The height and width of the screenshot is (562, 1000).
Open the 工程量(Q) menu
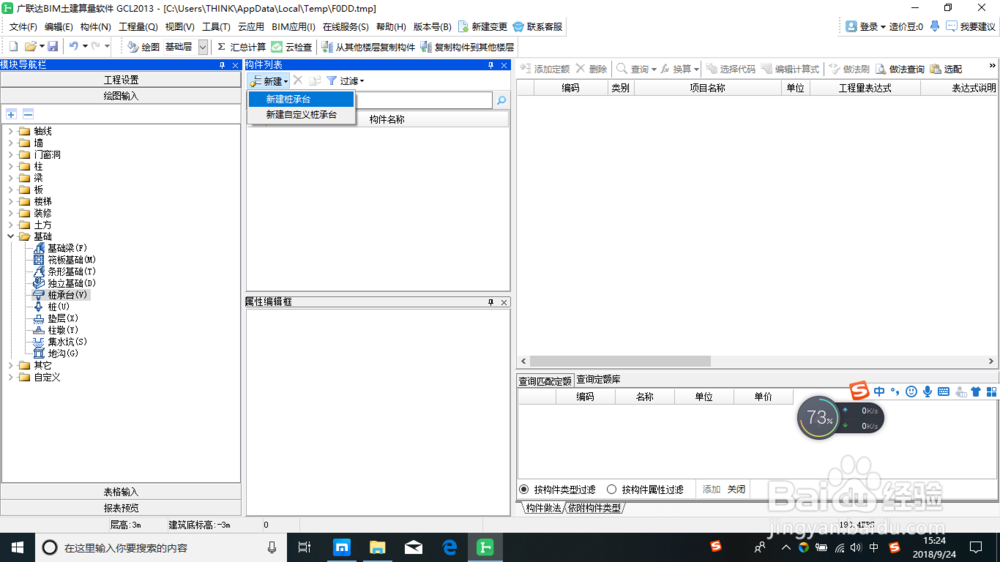coord(138,27)
